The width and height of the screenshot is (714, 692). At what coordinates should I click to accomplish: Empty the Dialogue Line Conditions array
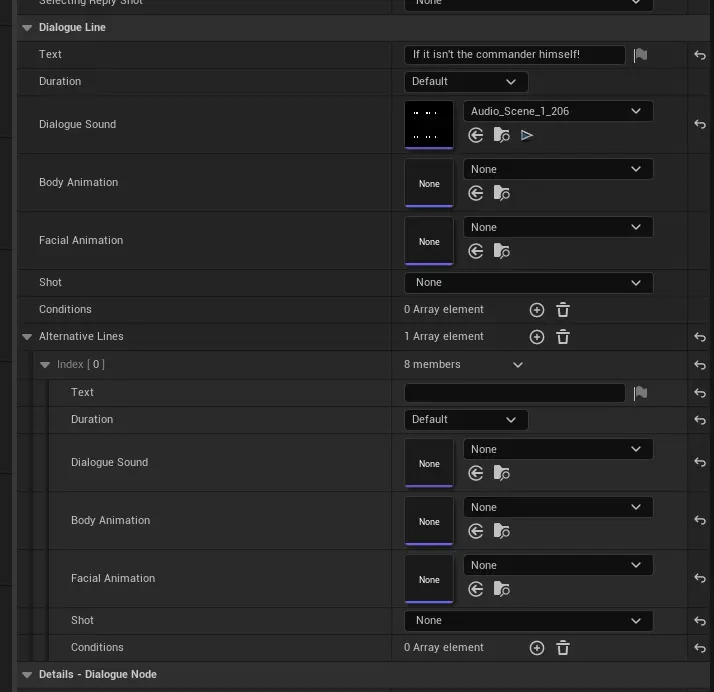click(563, 310)
